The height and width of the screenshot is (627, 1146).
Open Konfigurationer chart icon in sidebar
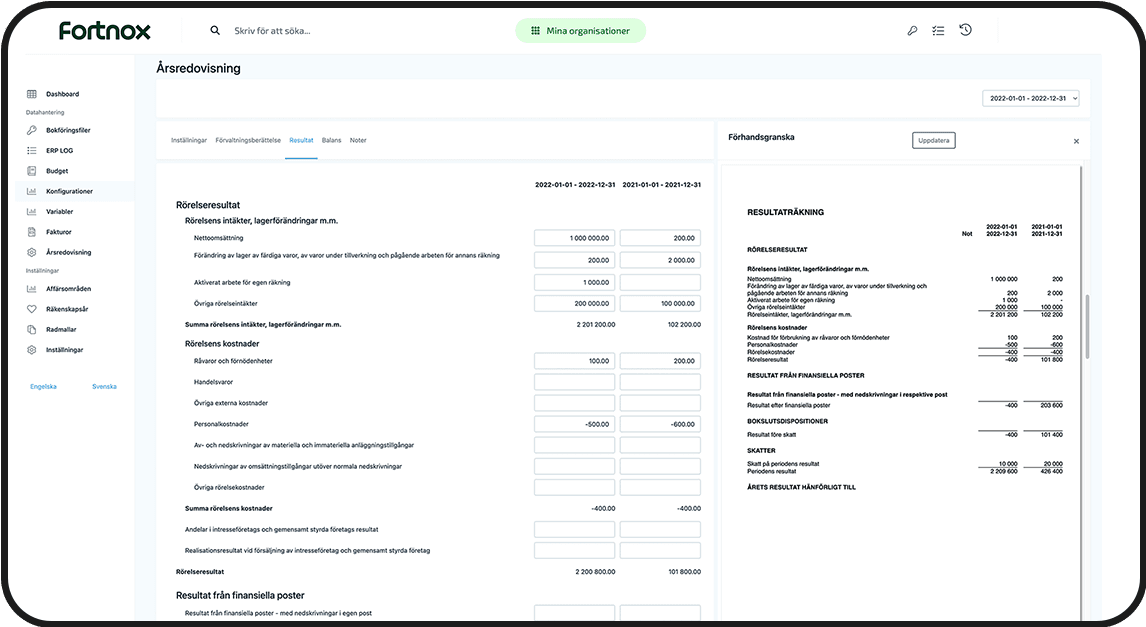(x=32, y=191)
